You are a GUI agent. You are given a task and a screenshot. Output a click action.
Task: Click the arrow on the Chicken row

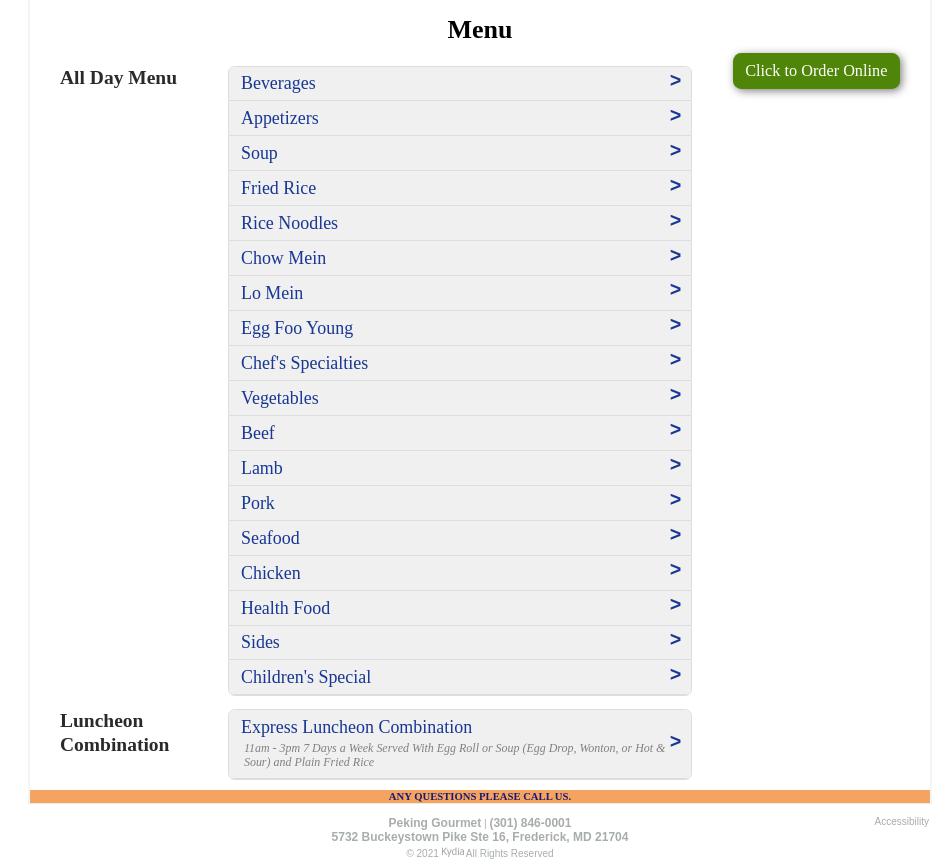675,570
